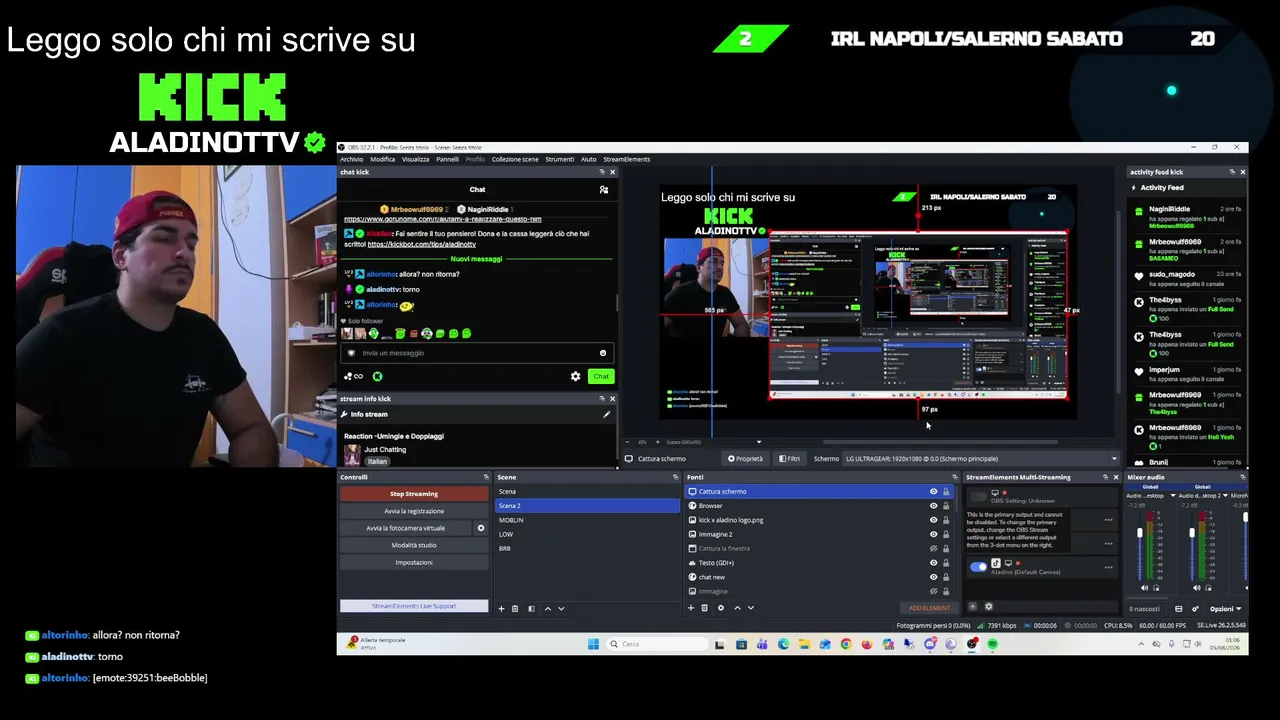This screenshot has width=1280, height=720.
Task: Show the Cattura la finestra source
Action: click(933, 548)
